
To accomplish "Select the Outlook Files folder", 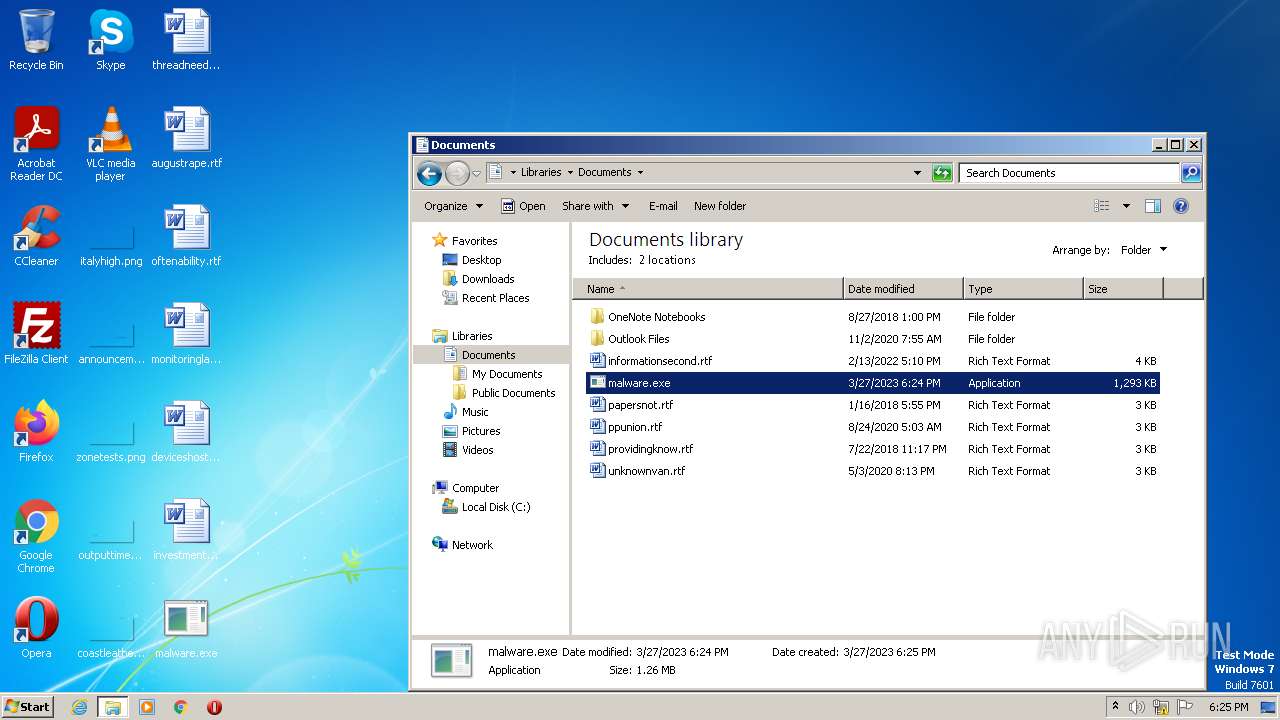I will [x=872, y=339].
